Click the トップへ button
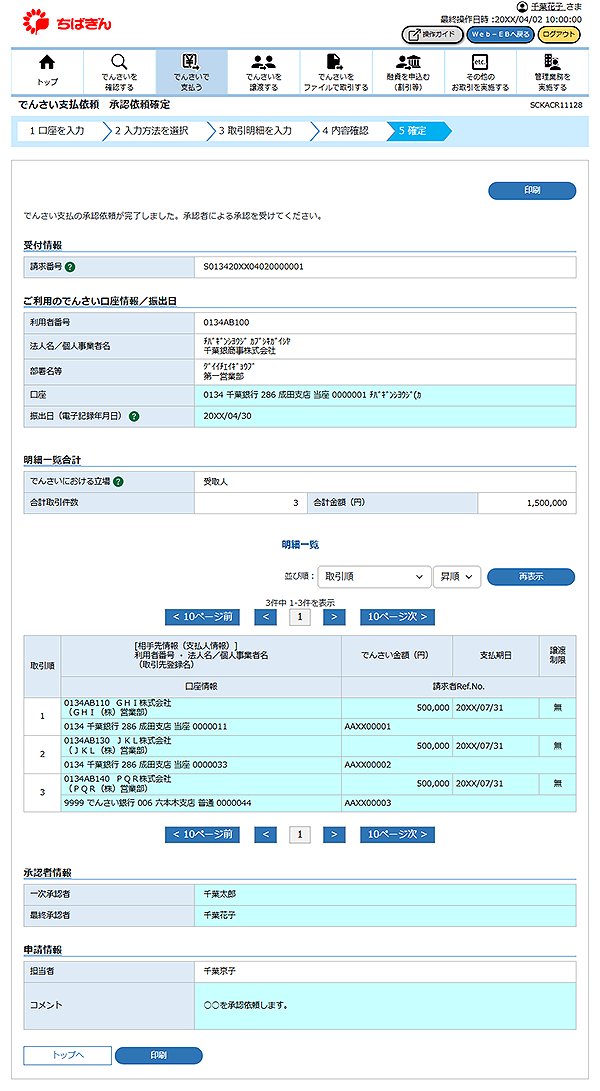Screen dimensions: 600x1091 (x=68, y=1056)
